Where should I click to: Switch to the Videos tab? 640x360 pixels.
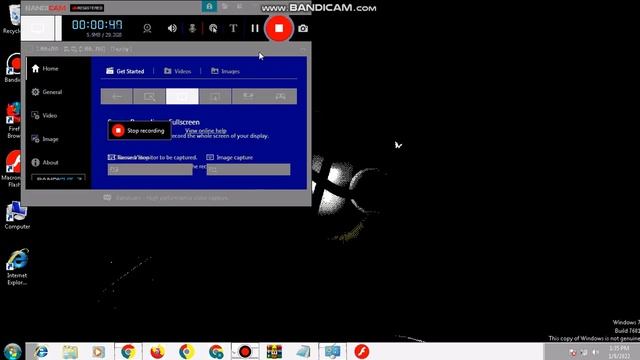178,71
